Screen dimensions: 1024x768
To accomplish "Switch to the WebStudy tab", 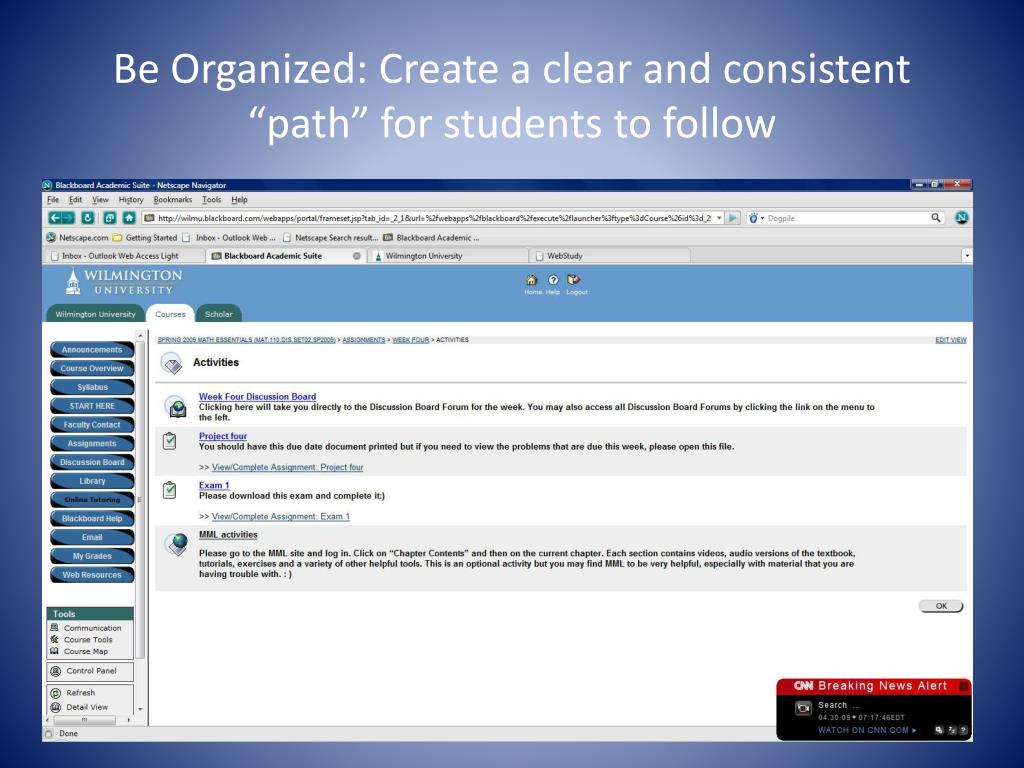I will (611, 256).
